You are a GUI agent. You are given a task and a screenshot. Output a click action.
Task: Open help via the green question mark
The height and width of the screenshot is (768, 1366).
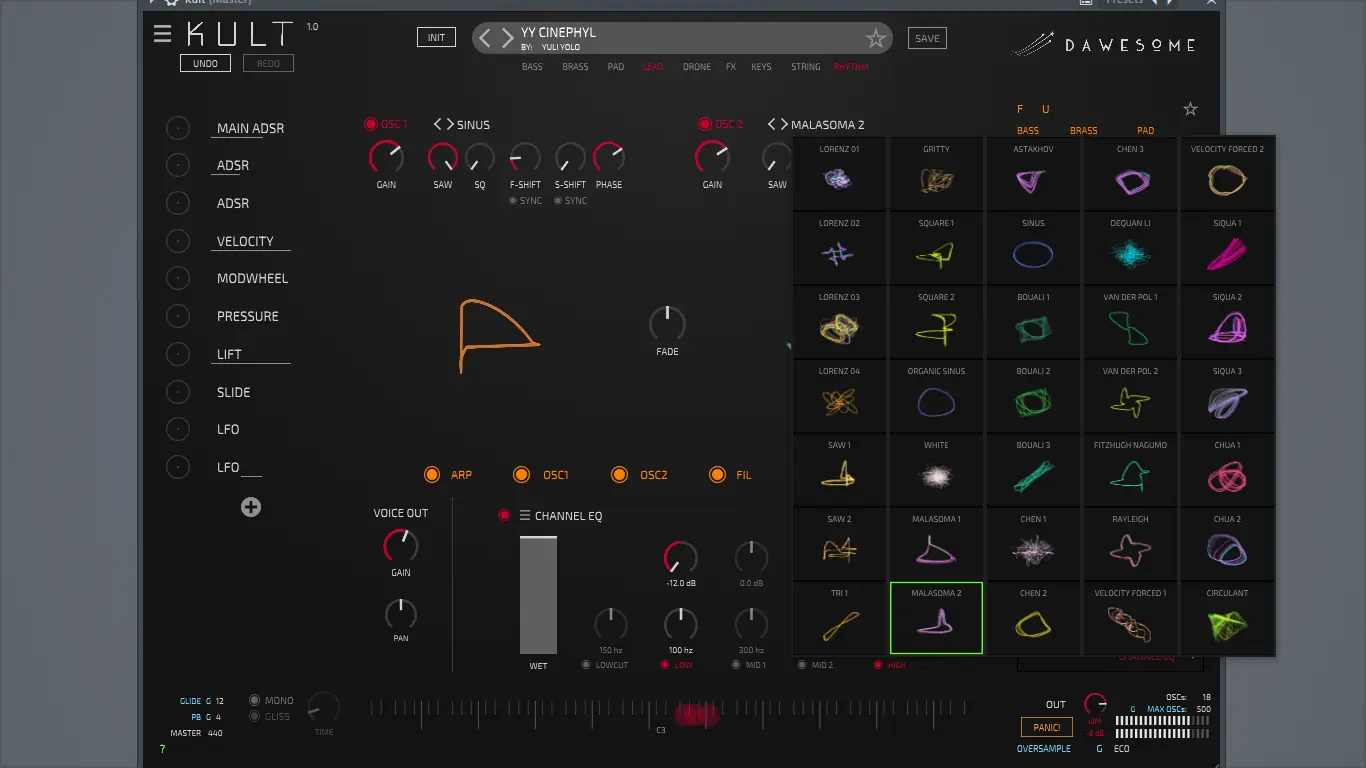point(163,749)
